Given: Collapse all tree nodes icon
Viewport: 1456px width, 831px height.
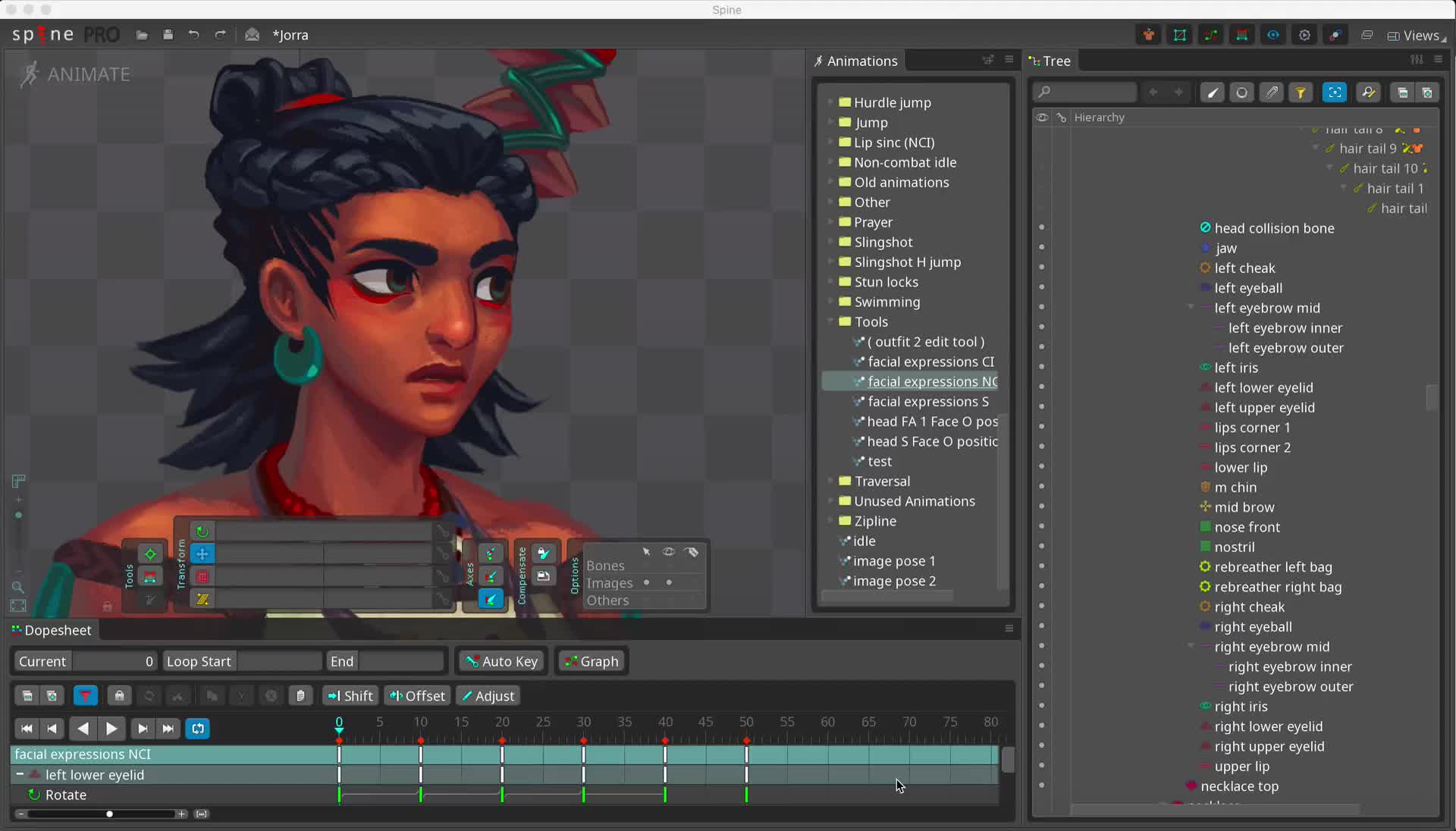Looking at the screenshot, I should tap(1402, 93).
